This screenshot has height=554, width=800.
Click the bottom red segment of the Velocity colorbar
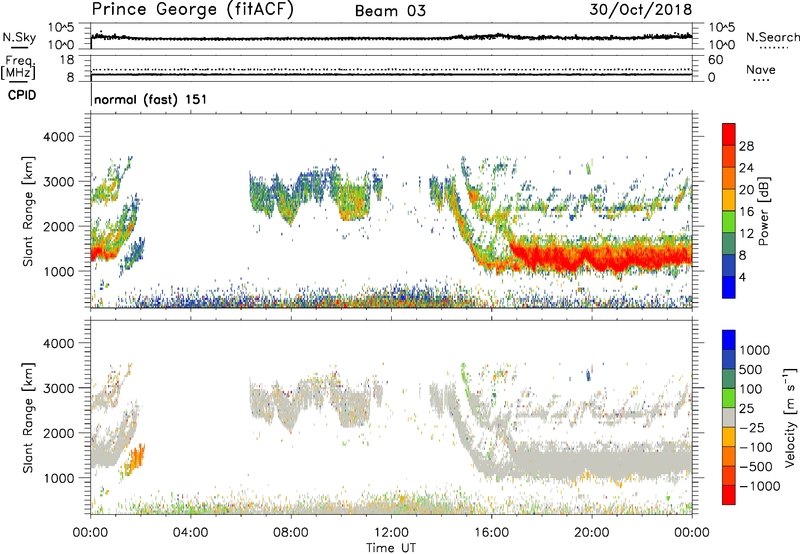point(729,495)
